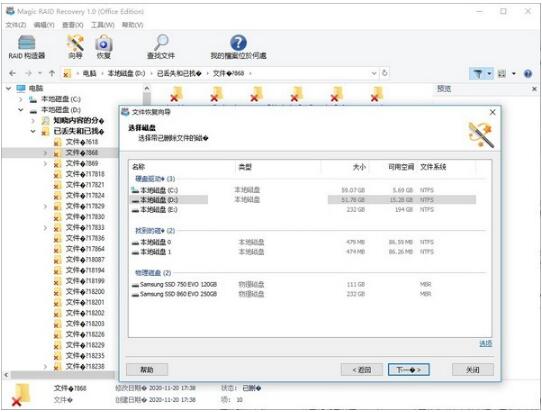Open the blue question-mark help tool

coord(238,47)
